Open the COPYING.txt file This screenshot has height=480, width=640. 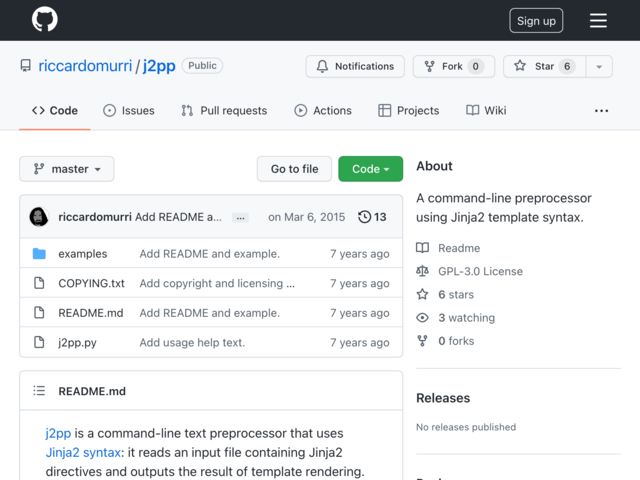[x=91, y=283]
